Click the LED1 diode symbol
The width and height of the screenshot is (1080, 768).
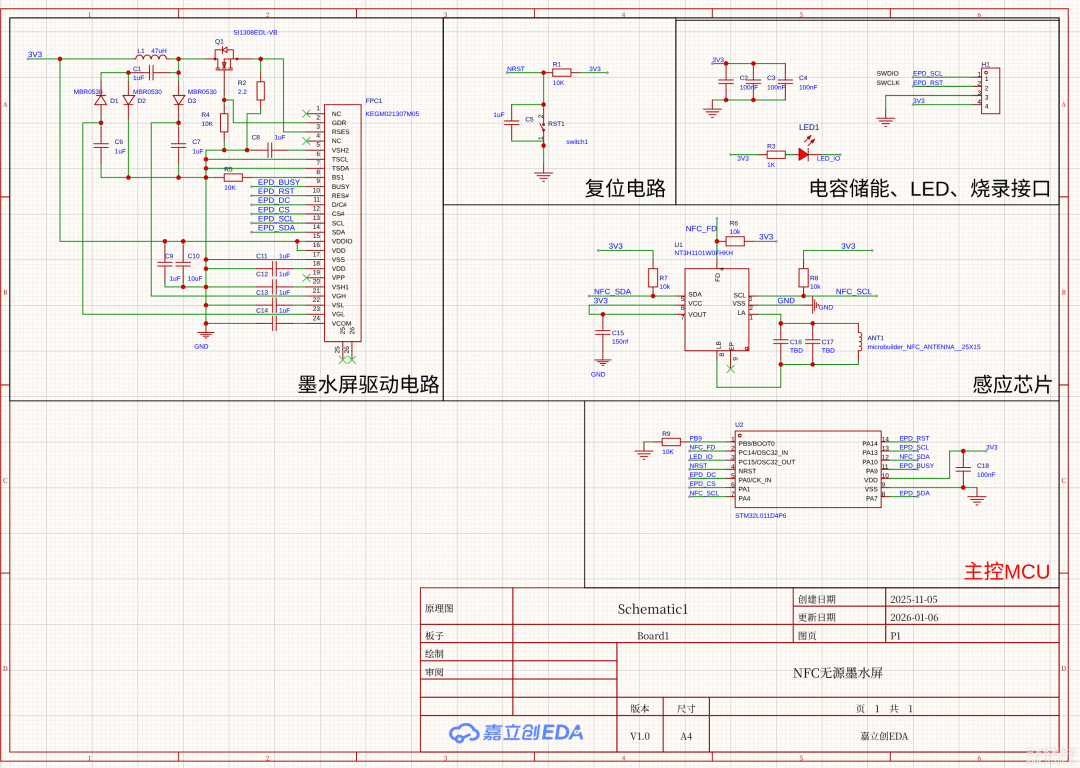click(x=803, y=153)
